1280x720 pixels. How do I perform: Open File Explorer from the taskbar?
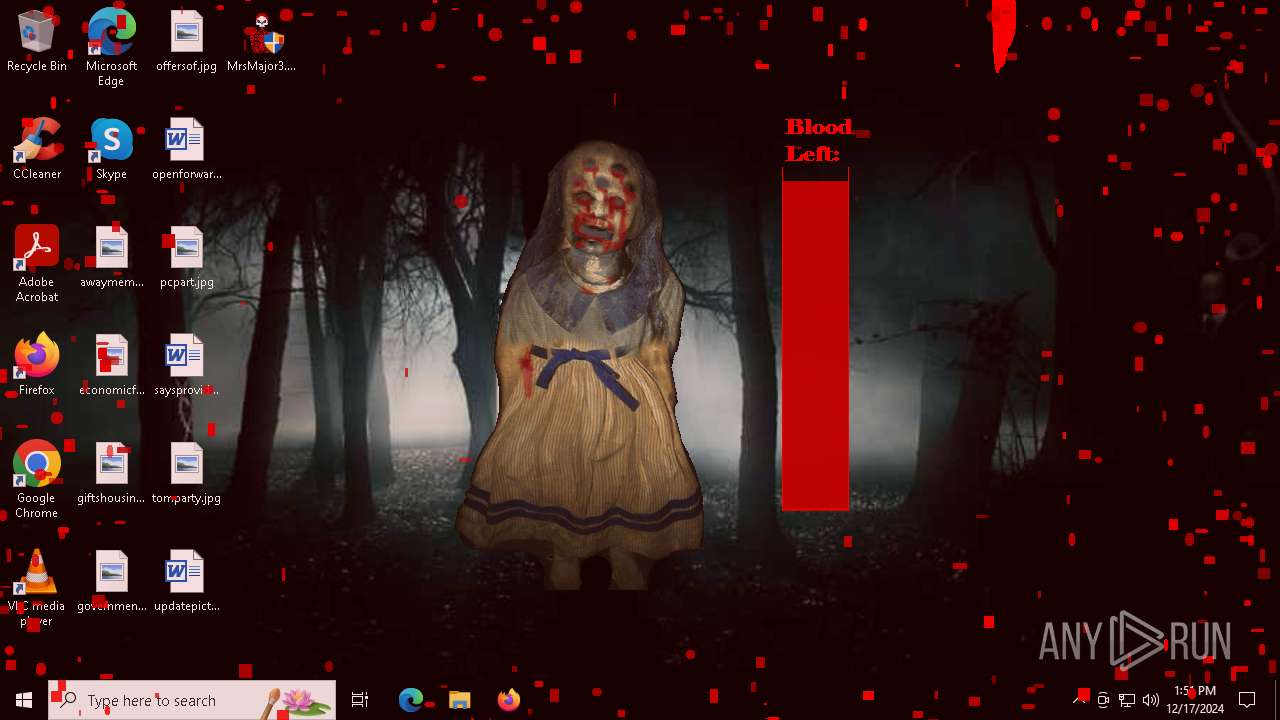click(459, 700)
